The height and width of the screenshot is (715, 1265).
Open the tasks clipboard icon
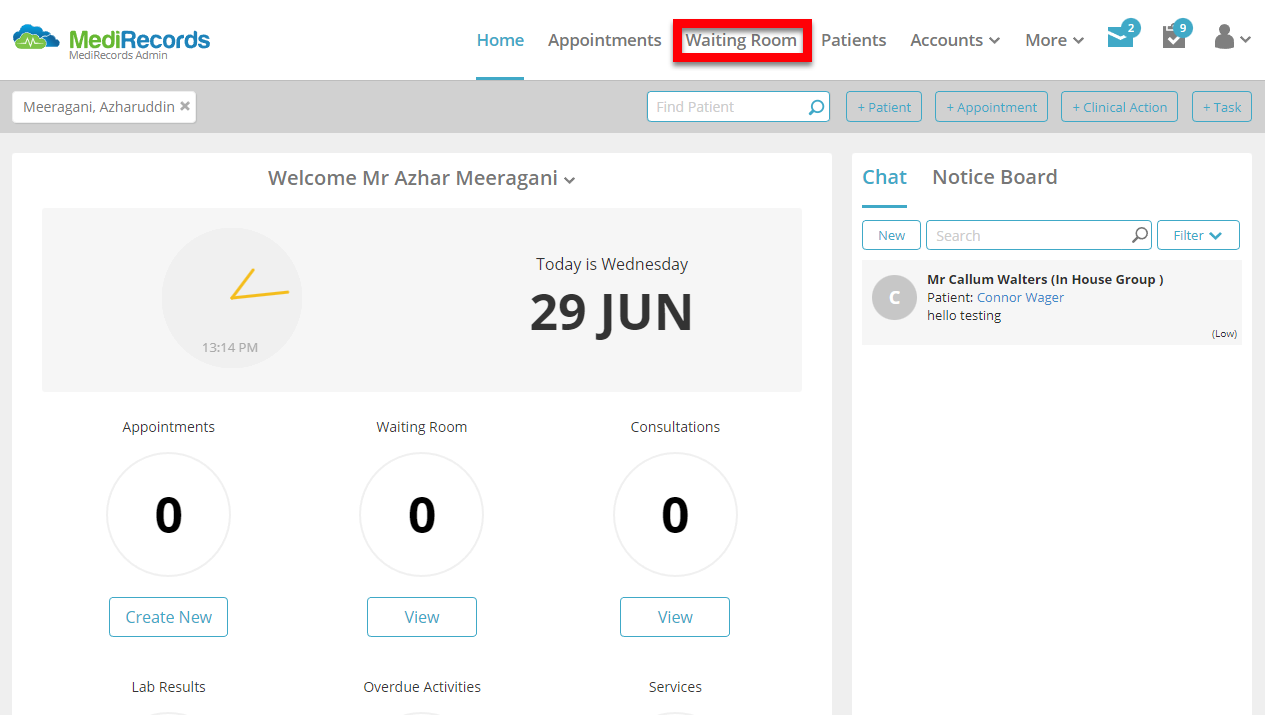(x=1174, y=38)
